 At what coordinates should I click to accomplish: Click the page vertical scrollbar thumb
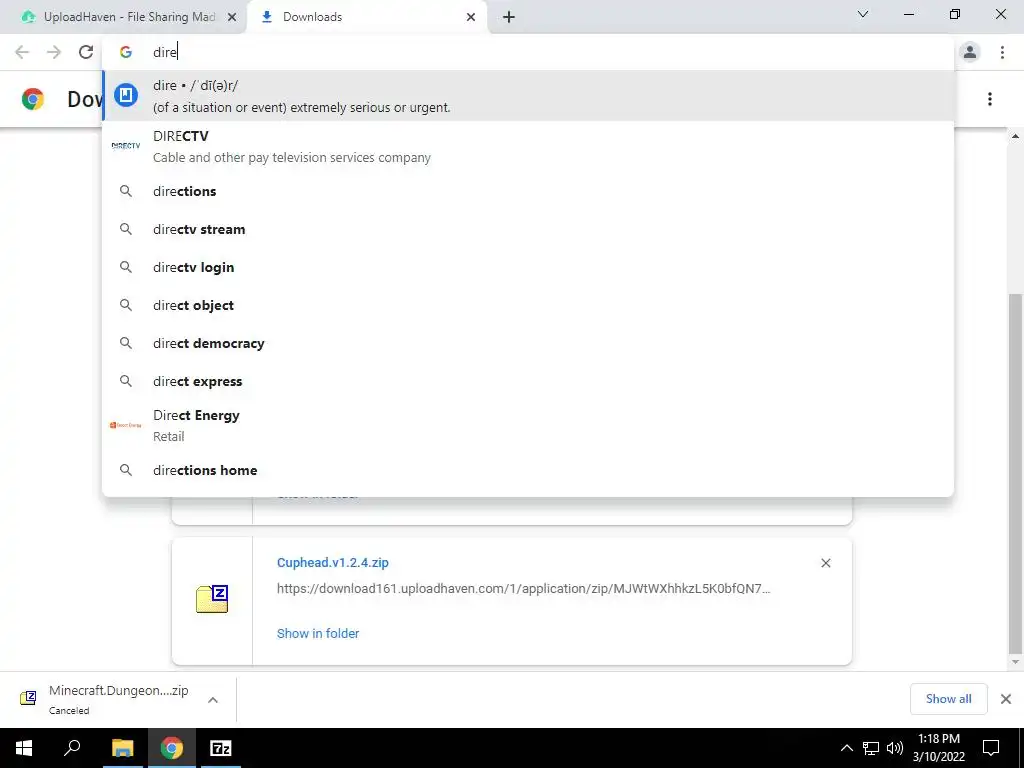[x=1014, y=473]
